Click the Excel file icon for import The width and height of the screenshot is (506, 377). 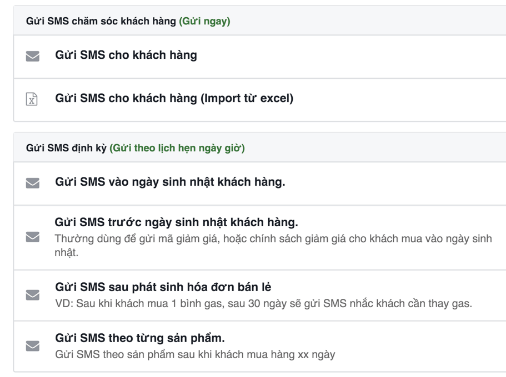[32, 99]
